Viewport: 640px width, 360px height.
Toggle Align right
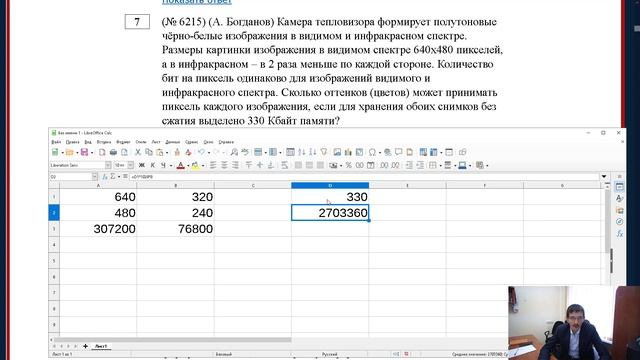pos(235,165)
